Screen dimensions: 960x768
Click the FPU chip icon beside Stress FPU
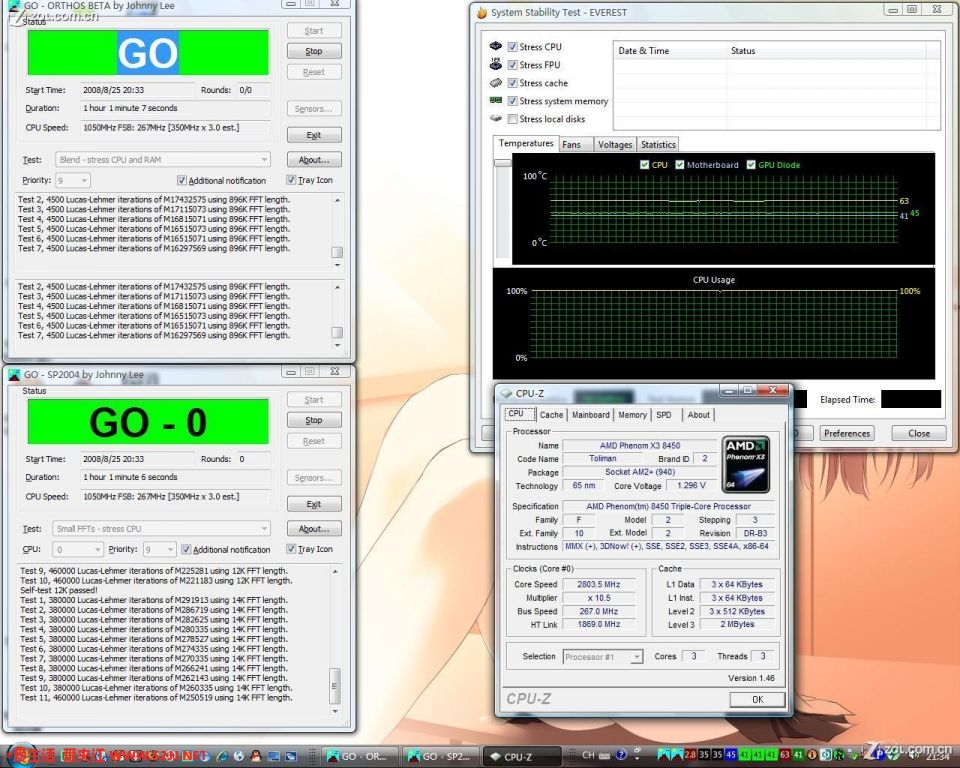click(x=496, y=64)
